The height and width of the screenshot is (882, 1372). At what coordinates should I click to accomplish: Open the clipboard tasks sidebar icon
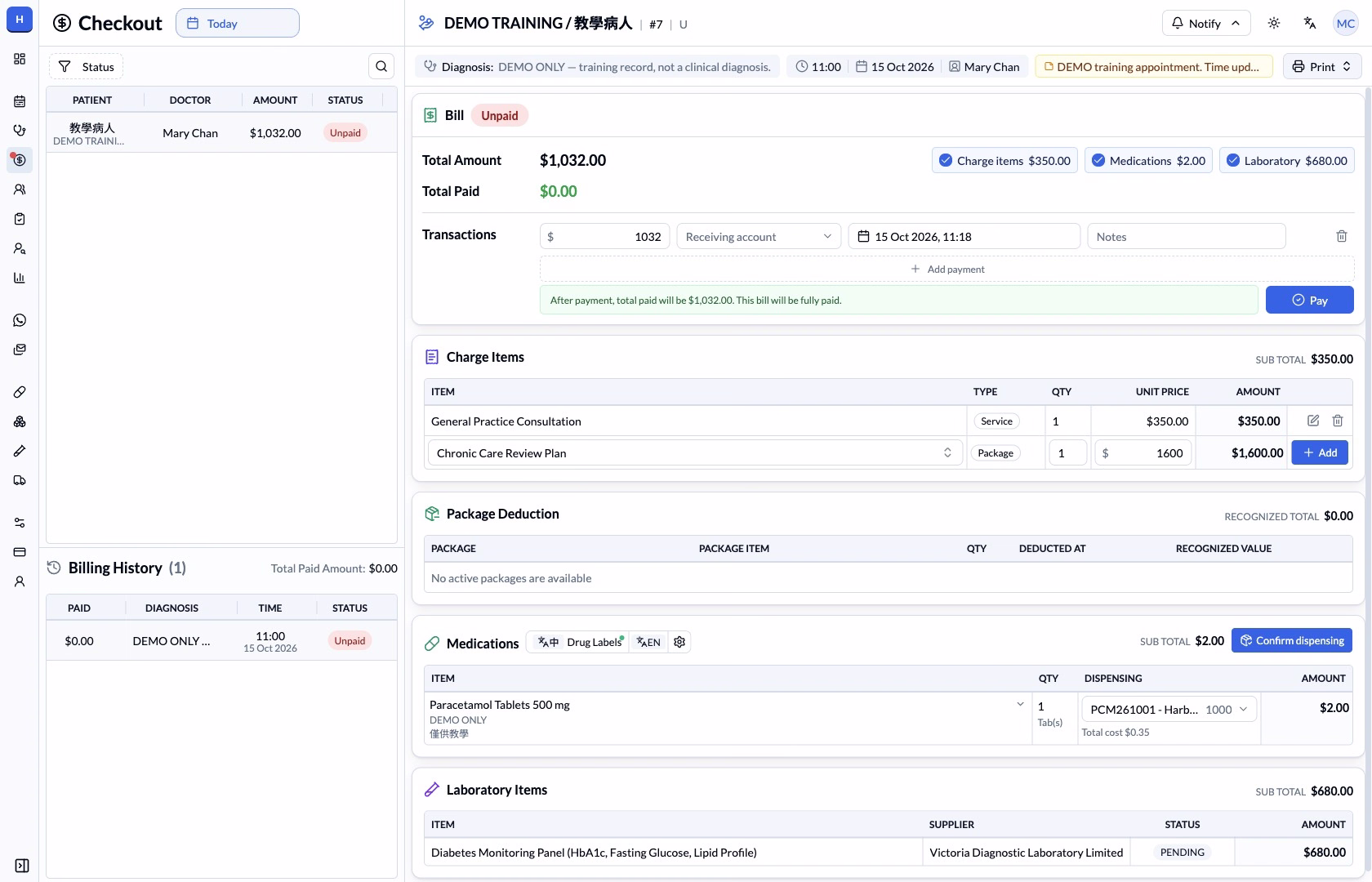coord(20,219)
